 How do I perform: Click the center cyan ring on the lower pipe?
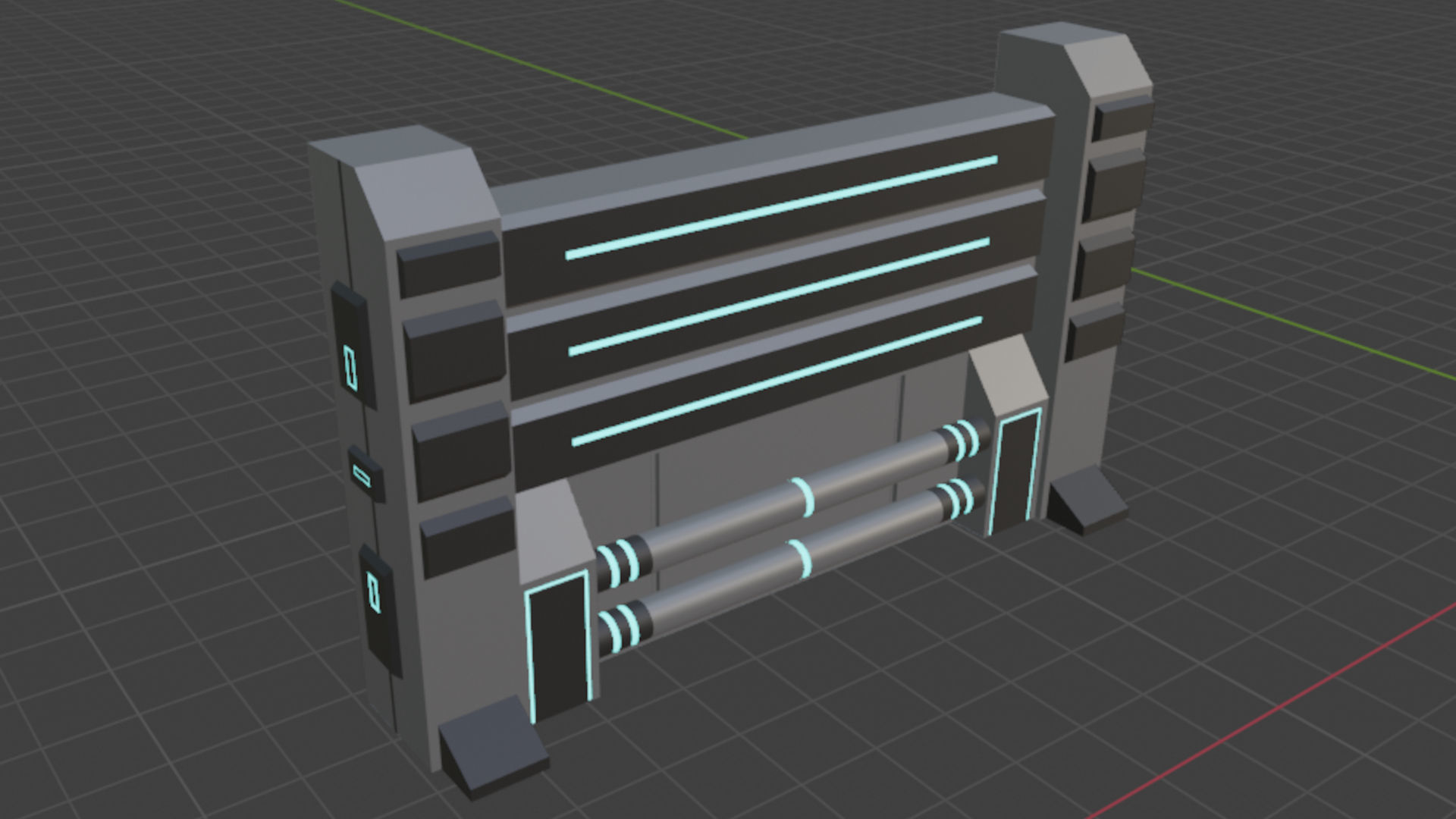tap(800, 557)
